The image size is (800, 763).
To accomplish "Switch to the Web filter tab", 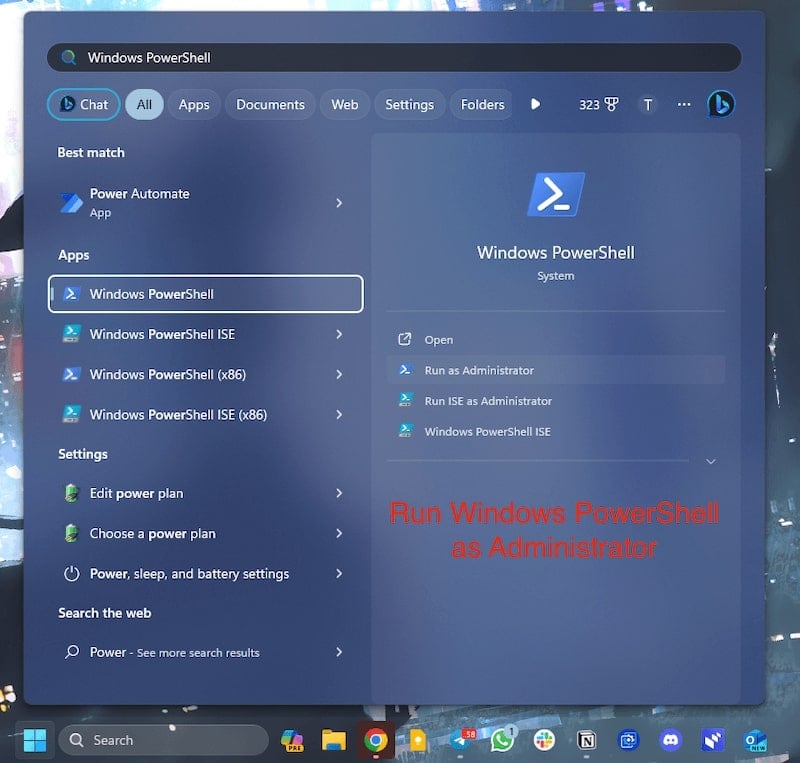I will tap(344, 105).
